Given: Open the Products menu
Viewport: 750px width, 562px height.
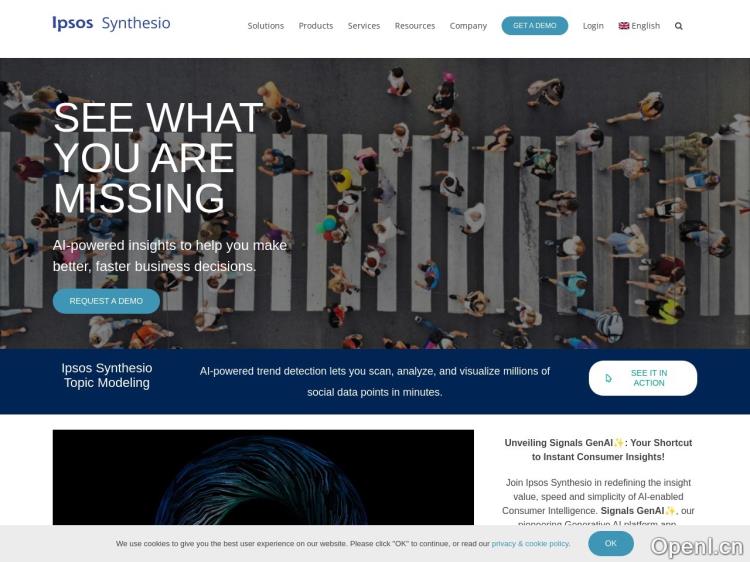Looking at the screenshot, I should point(316,26).
